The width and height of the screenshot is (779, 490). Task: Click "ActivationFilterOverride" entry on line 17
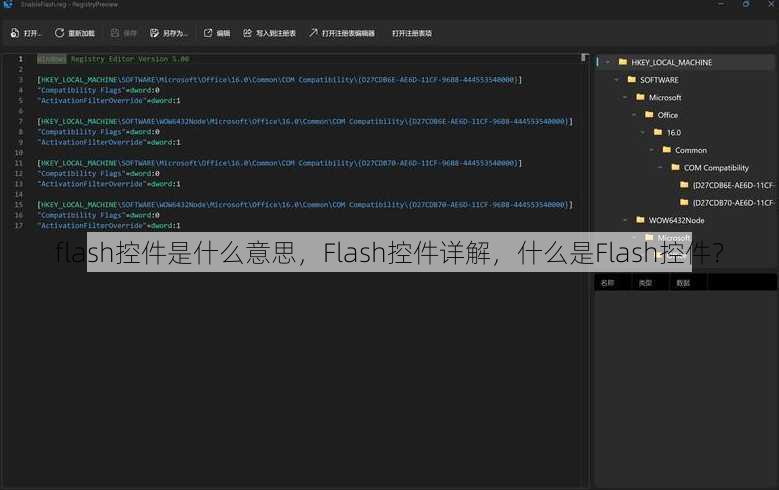[x=109, y=226]
